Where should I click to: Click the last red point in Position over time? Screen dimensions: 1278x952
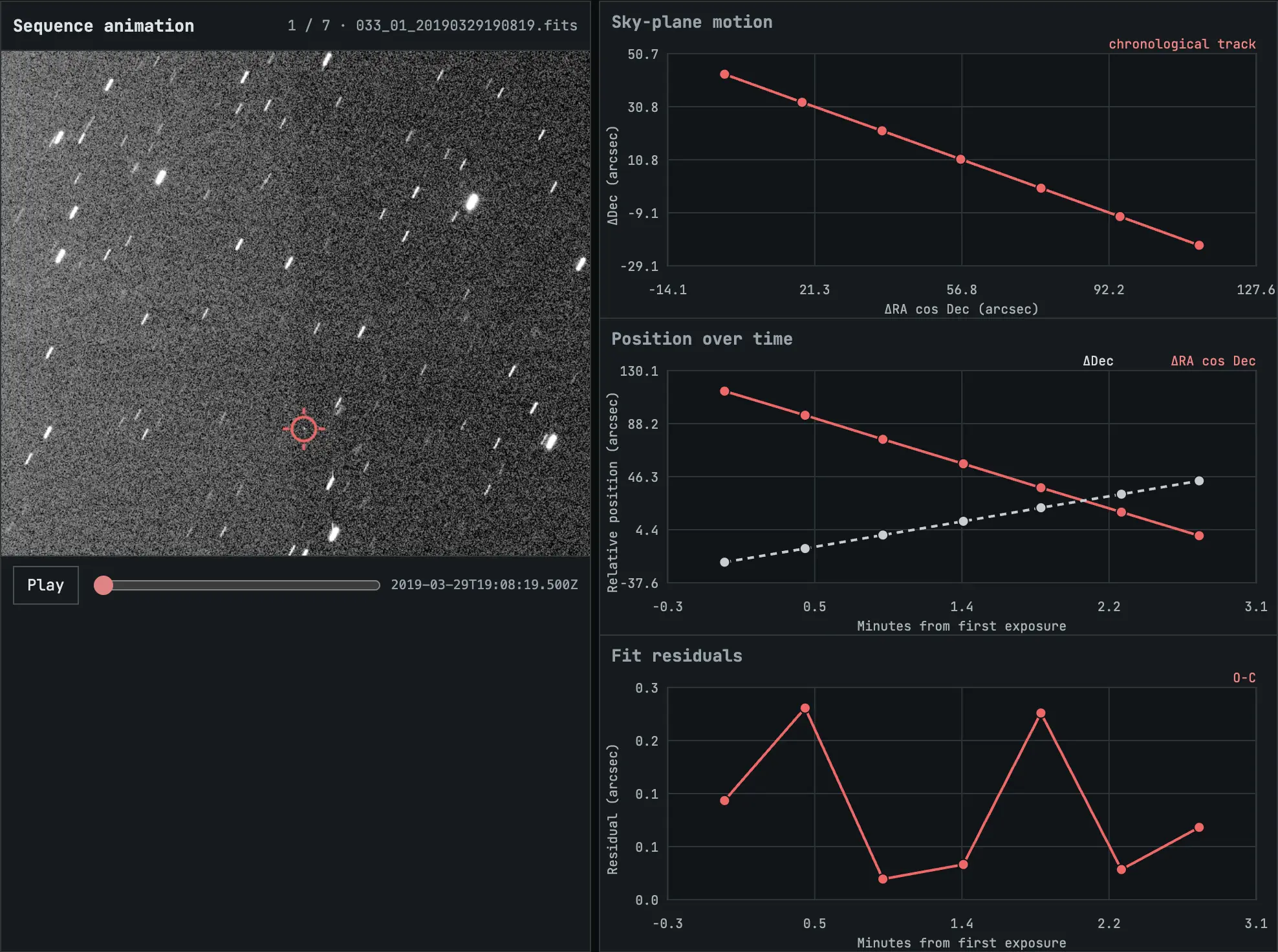(1199, 535)
